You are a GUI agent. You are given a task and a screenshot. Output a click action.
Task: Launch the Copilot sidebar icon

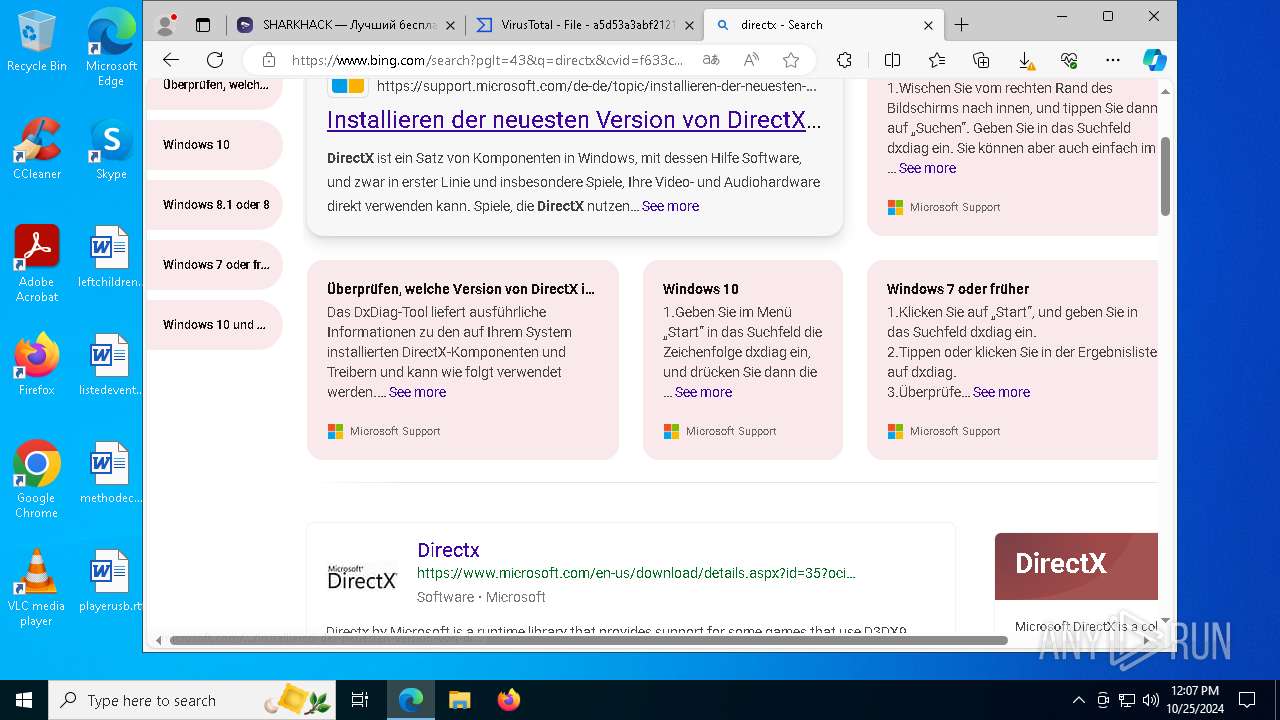coord(1155,60)
